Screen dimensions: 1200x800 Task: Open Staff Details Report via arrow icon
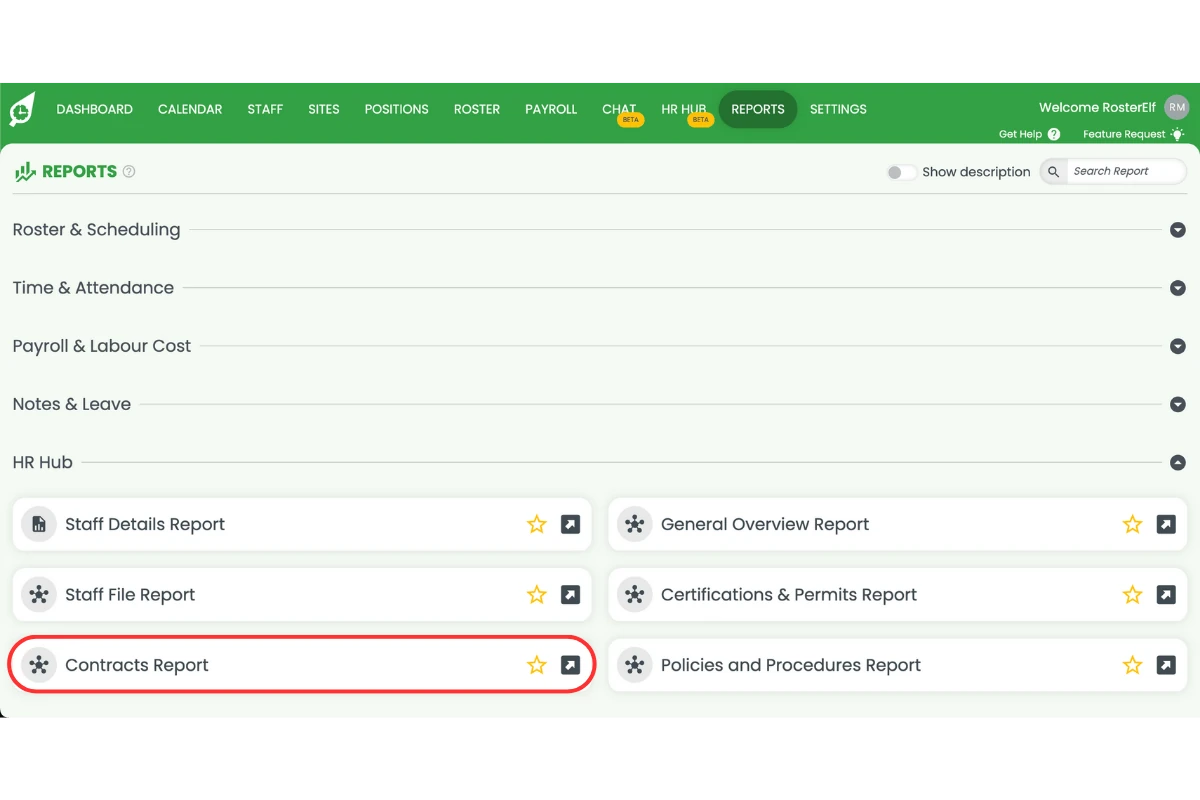(x=570, y=524)
